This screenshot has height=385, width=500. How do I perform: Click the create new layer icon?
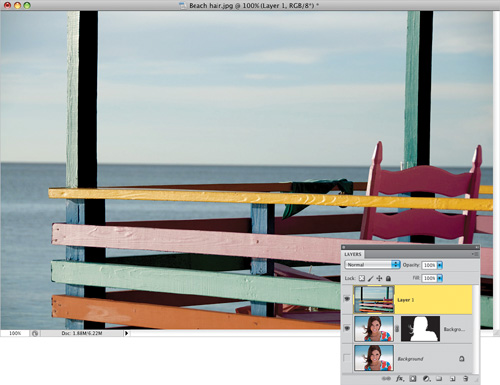453,379
